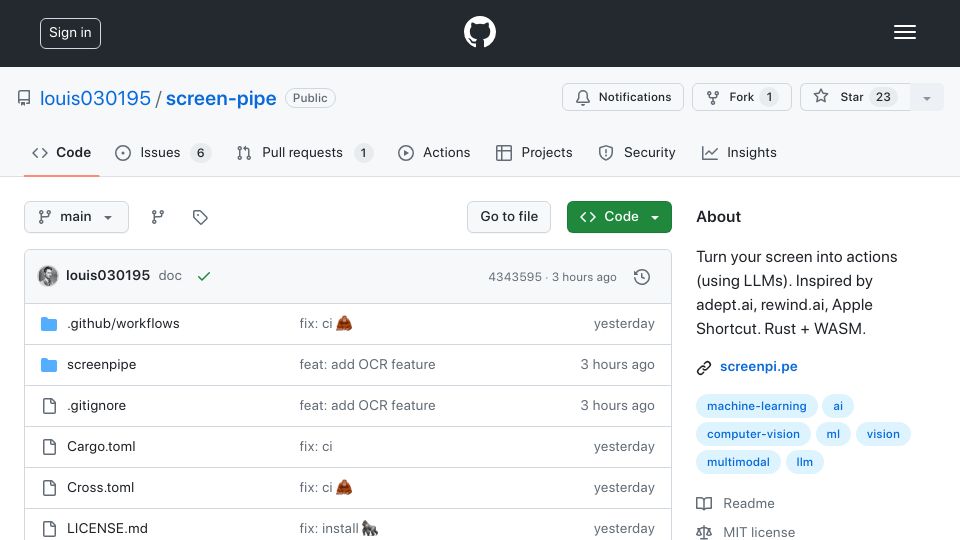Star the repository using Star label
Screen dimensions: 960x540
coord(851,97)
